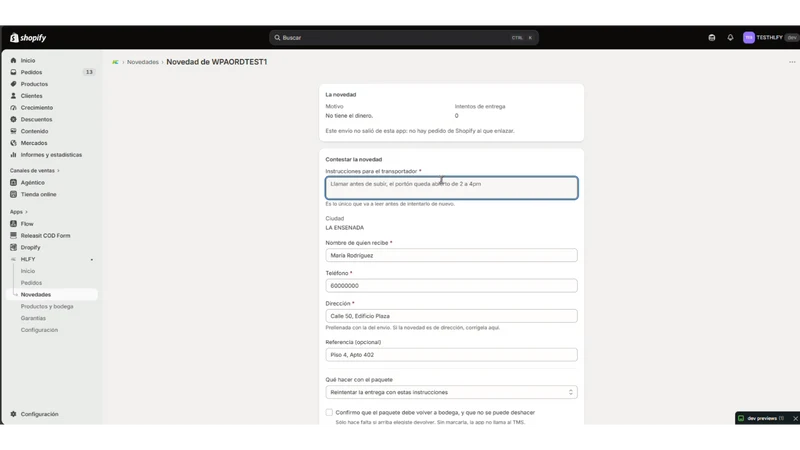This screenshot has height=450, width=800.
Task: Click the motivo text No tiene el dinero
Action: (x=349, y=116)
